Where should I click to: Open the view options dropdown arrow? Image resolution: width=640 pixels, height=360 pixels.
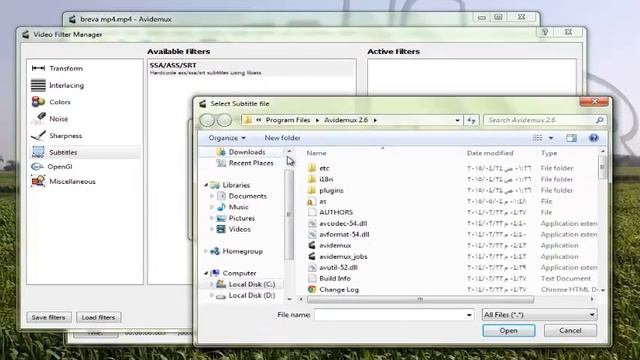[x=551, y=138]
